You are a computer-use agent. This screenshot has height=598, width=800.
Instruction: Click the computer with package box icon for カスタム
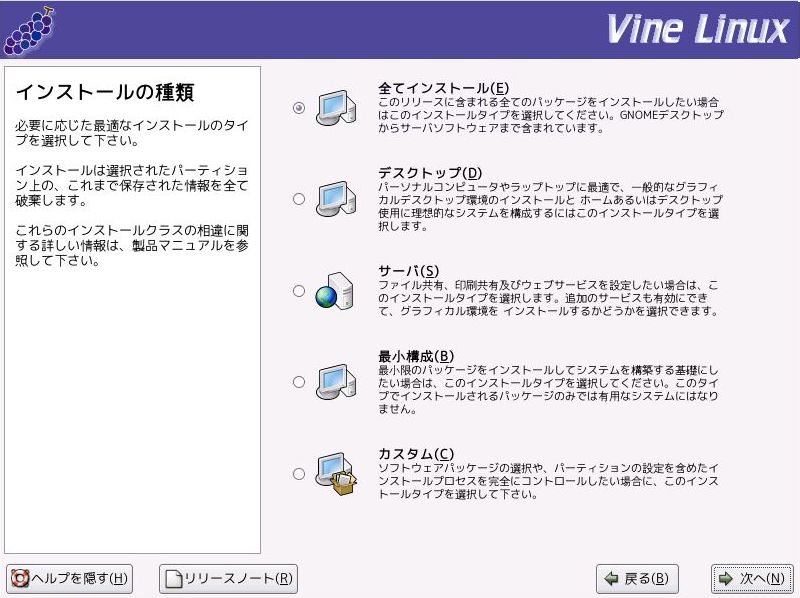click(x=336, y=474)
